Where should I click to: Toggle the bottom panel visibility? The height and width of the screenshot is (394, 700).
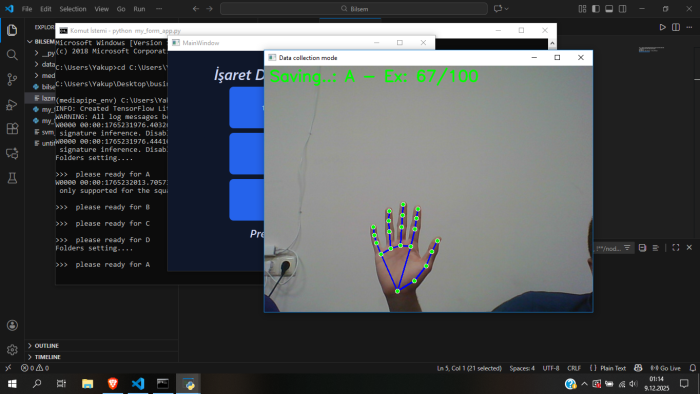[x=609, y=9]
